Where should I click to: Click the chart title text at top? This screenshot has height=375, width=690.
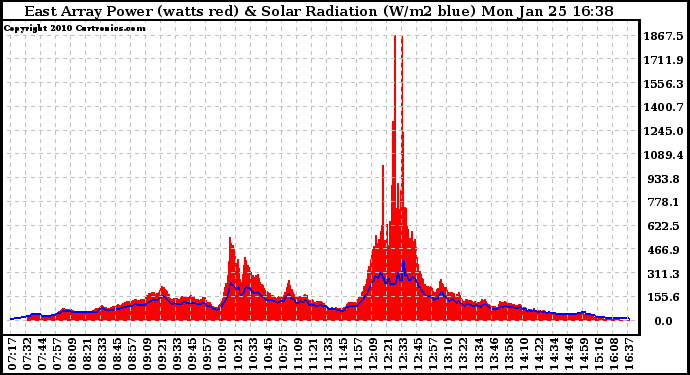click(319, 11)
